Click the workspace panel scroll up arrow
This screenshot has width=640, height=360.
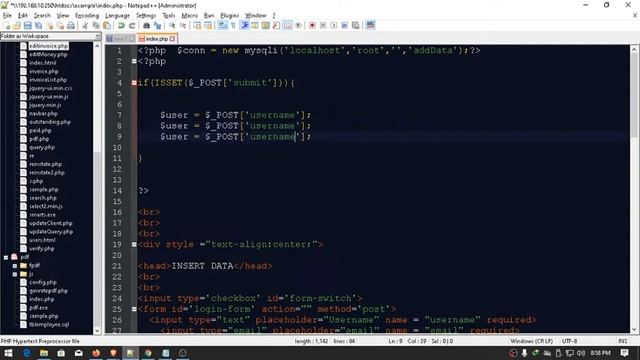(97, 46)
